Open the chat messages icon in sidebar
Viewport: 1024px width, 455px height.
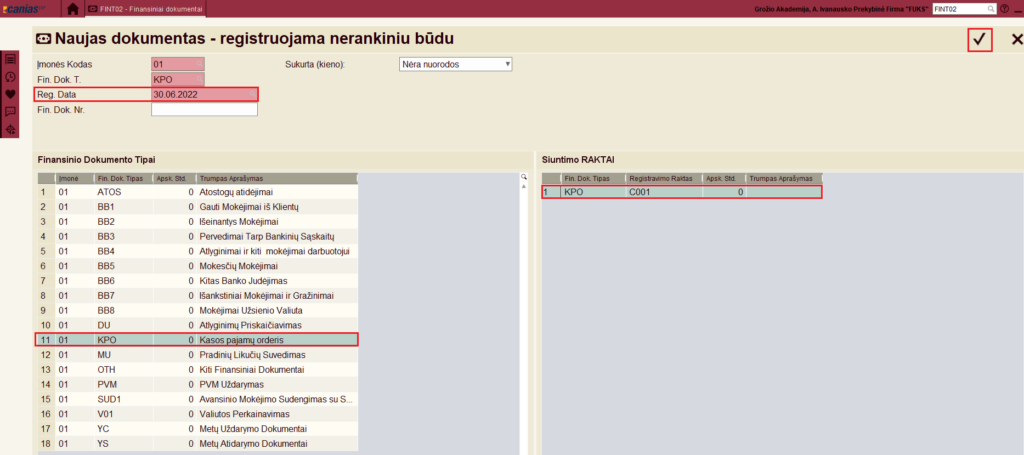coord(10,111)
